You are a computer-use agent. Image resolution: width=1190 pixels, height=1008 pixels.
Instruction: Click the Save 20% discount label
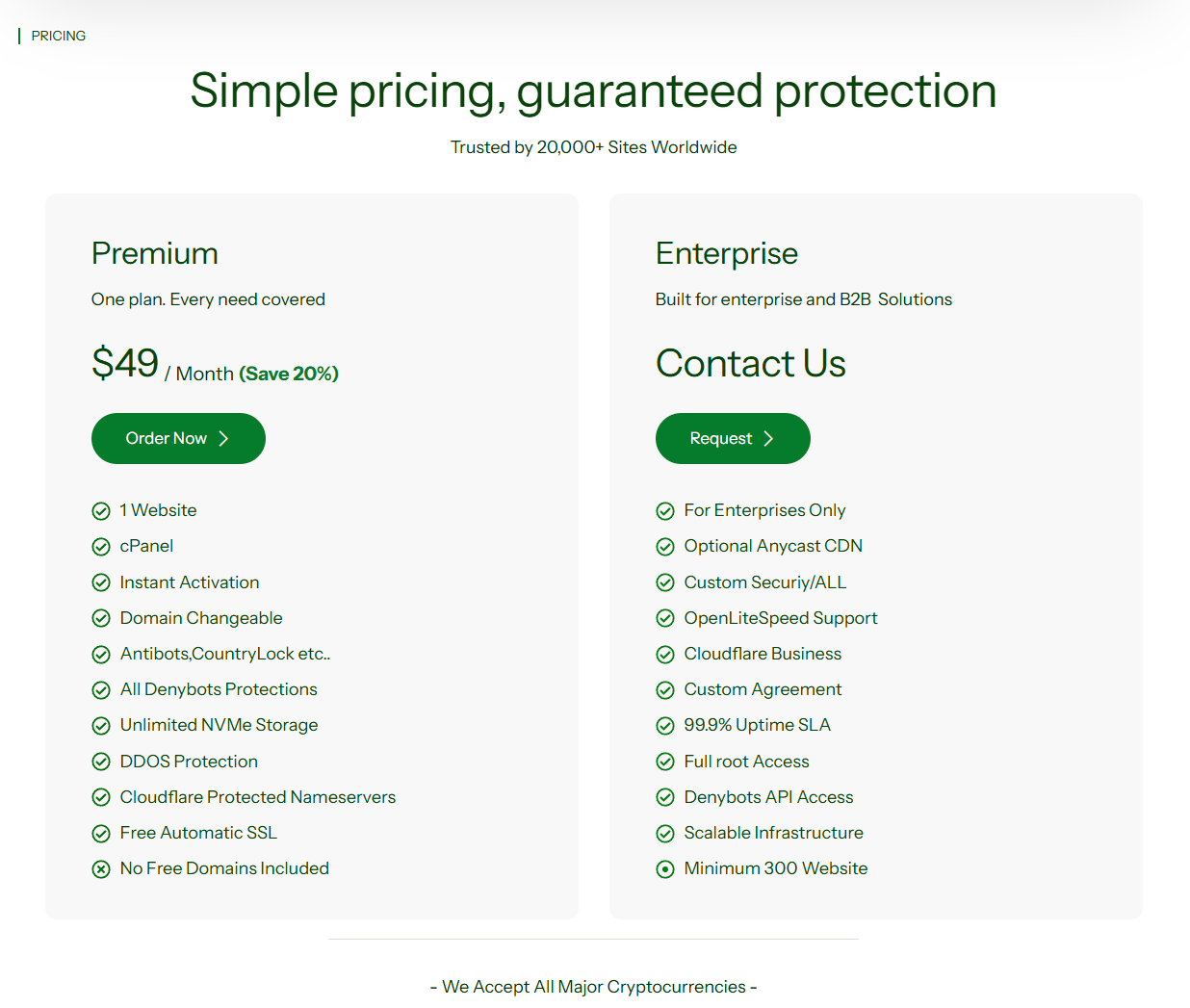[x=289, y=374]
